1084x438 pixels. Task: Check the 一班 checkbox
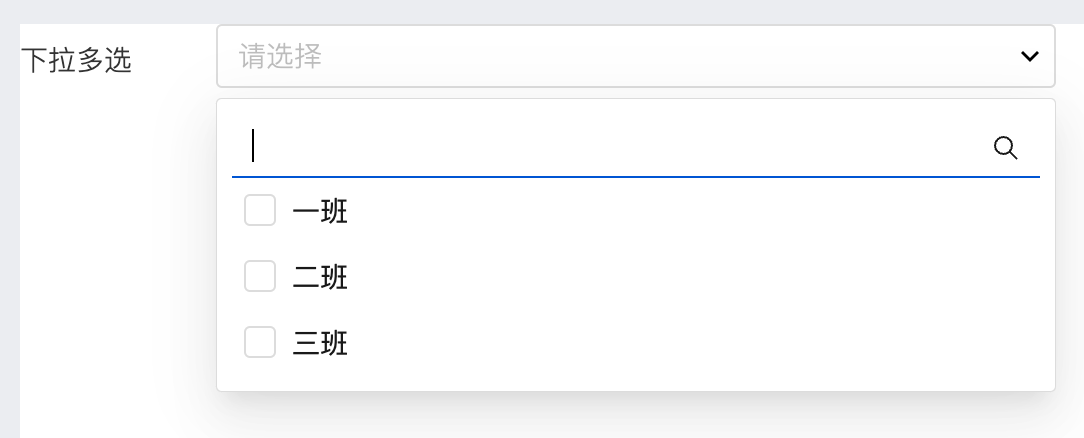(x=260, y=210)
